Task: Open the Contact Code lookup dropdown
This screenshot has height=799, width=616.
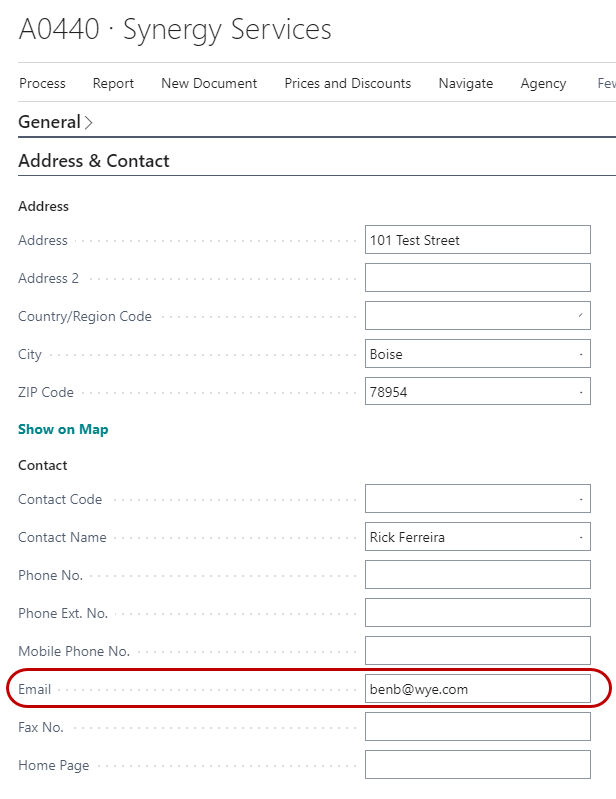Action: coord(581,499)
